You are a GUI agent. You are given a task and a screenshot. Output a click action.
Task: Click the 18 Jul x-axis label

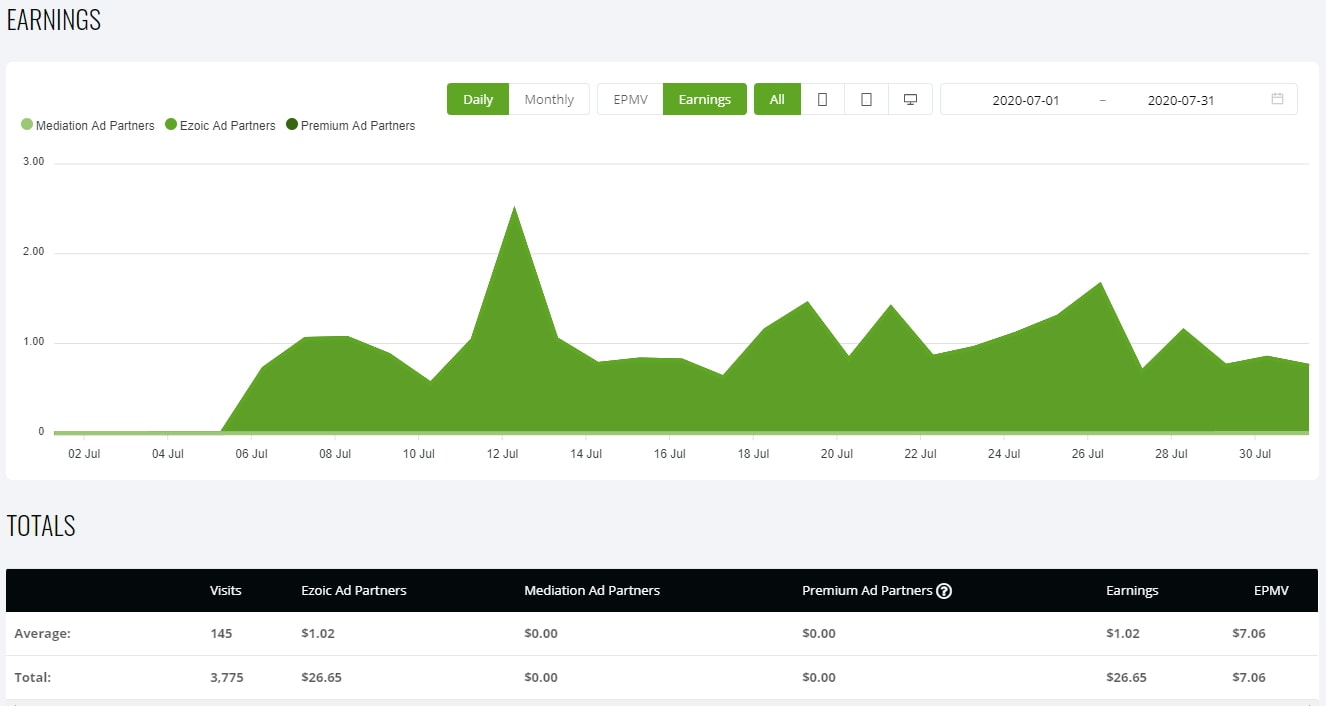753,454
